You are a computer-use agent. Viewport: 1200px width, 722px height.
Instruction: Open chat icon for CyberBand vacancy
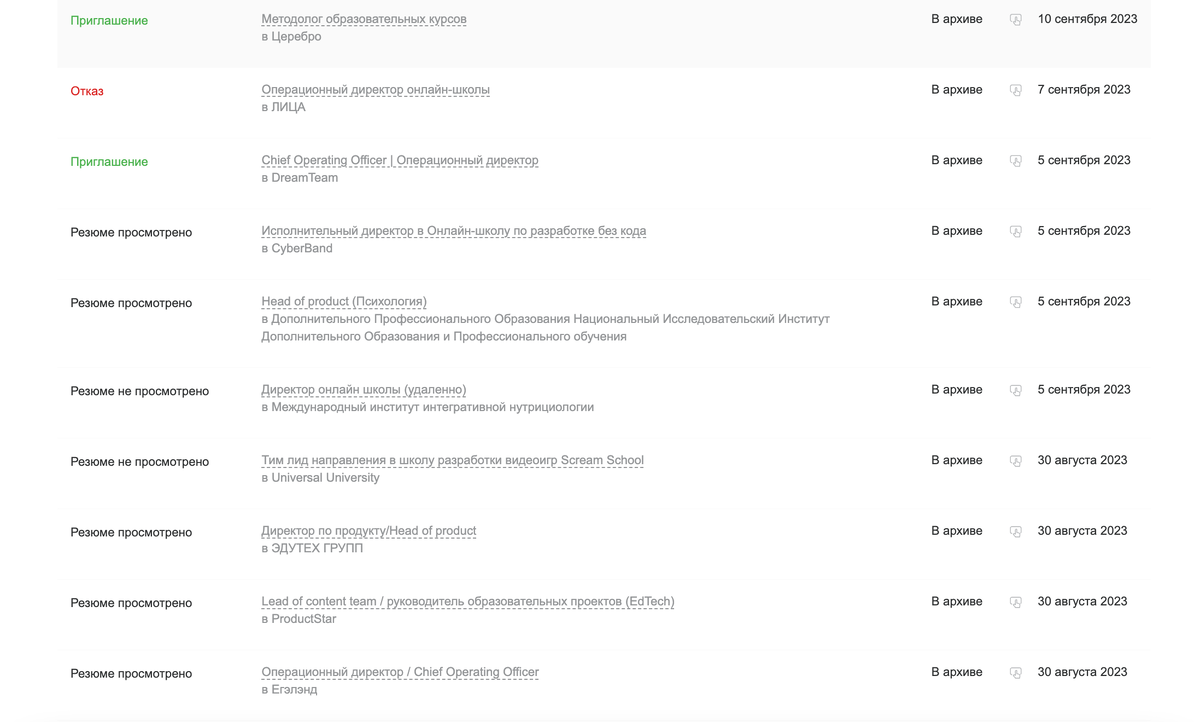click(1015, 231)
